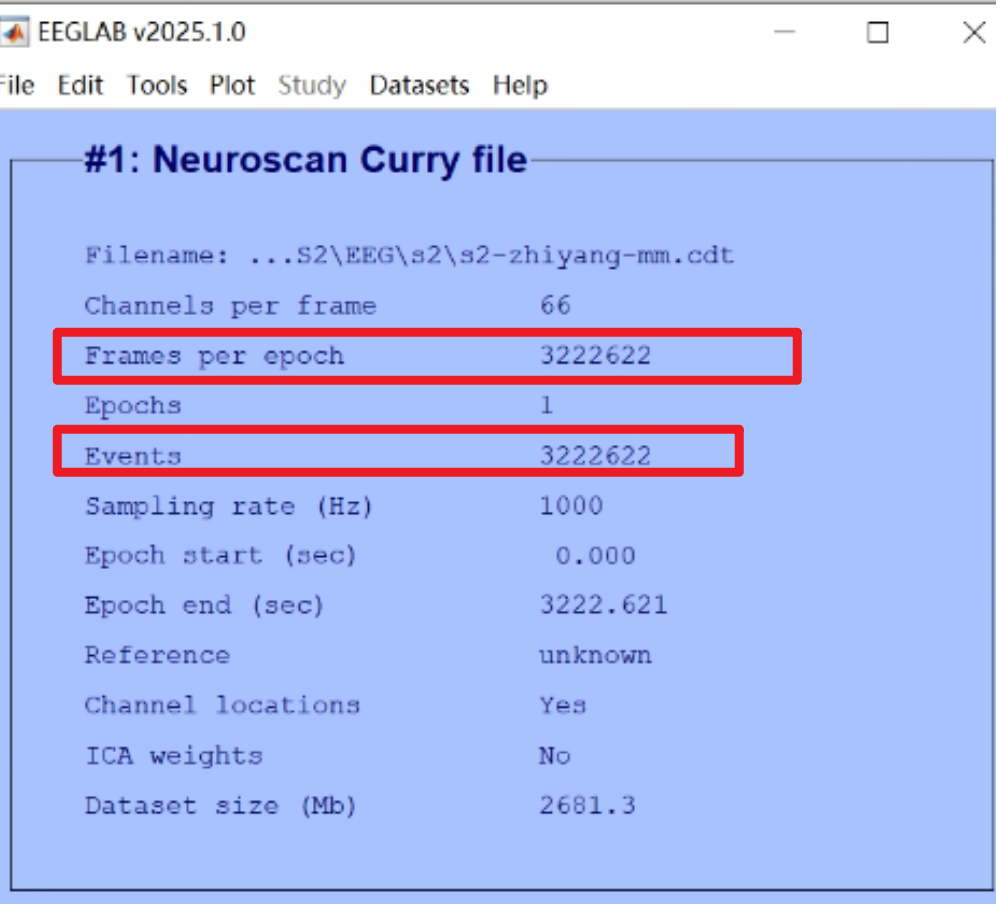Click the epoch start value 0.000

(595, 556)
